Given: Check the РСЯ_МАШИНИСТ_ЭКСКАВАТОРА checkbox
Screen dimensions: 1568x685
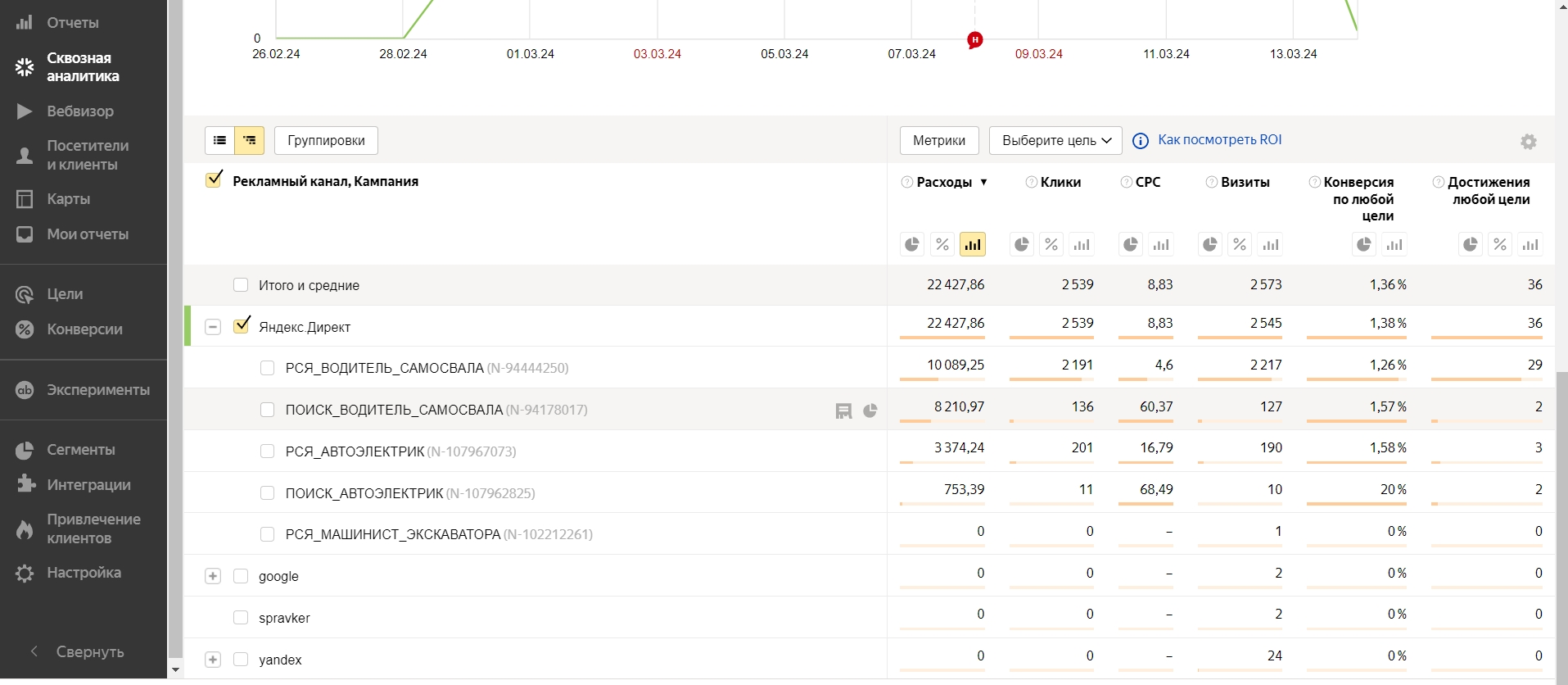Looking at the screenshot, I should click(x=267, y=534).
